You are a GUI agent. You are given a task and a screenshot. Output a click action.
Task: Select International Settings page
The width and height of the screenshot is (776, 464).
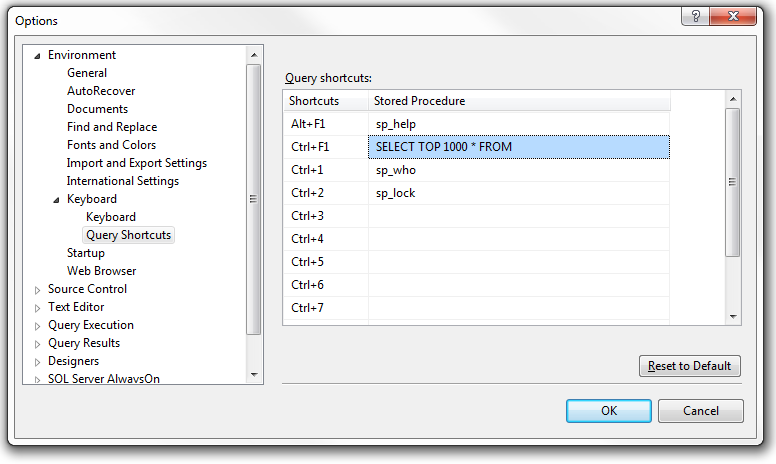[123, 181]
